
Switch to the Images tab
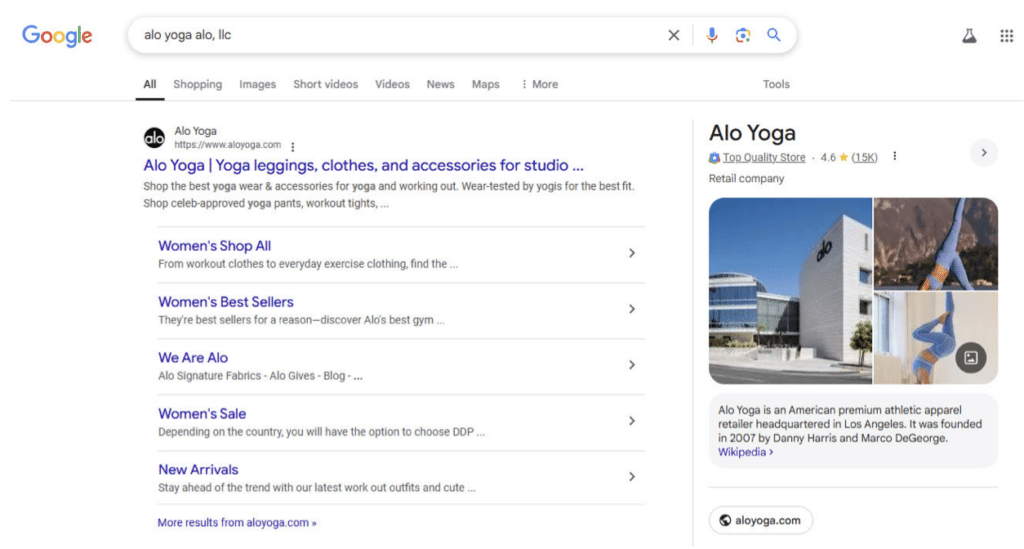(257, 84)
